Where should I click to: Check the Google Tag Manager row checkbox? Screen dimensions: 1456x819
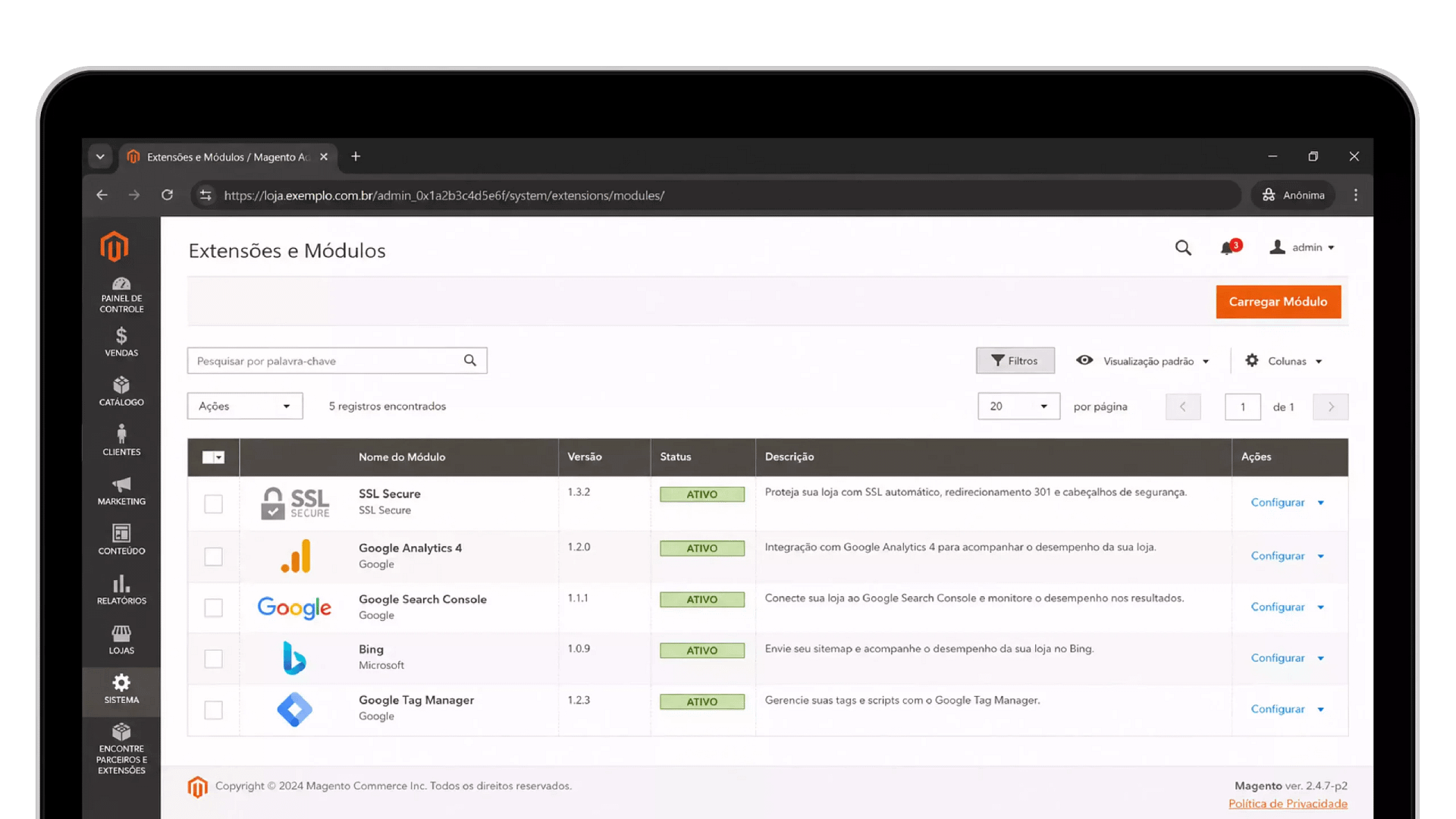213,710
